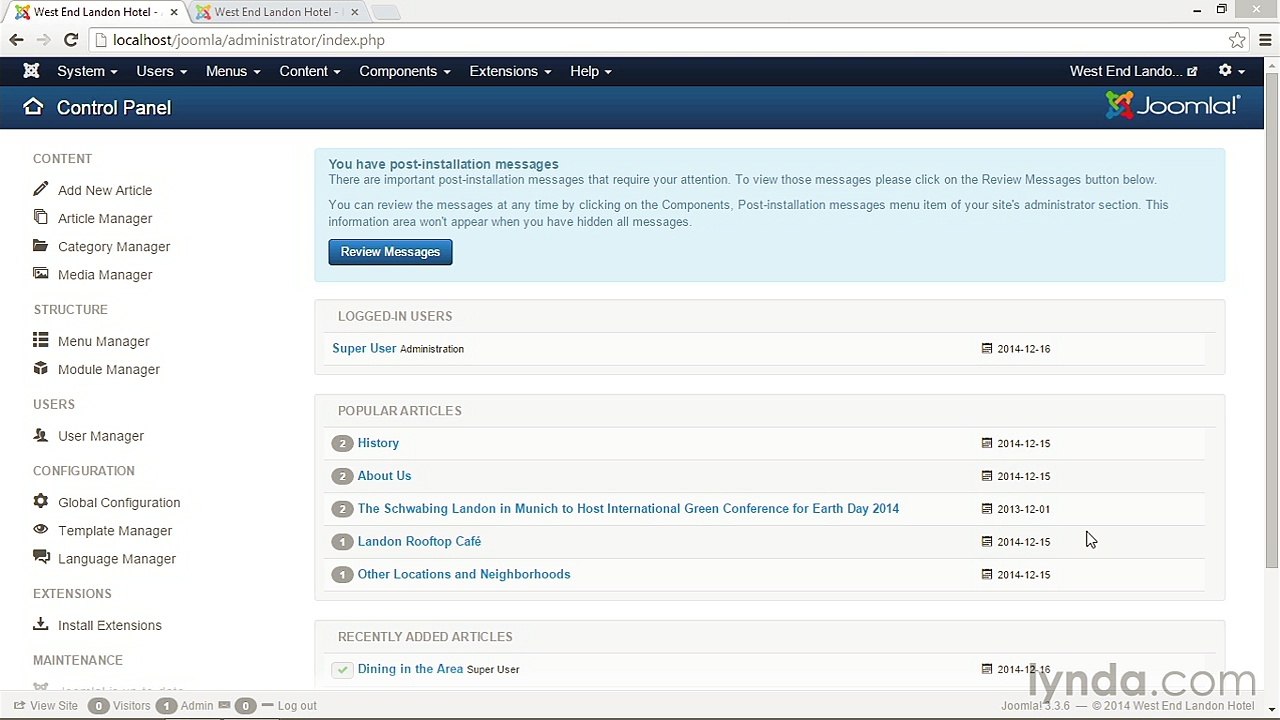Click the hit count badge beside About Us
Image resolution: width=1280 pixels, height=720 pixels.
click(x=342, y=476)
